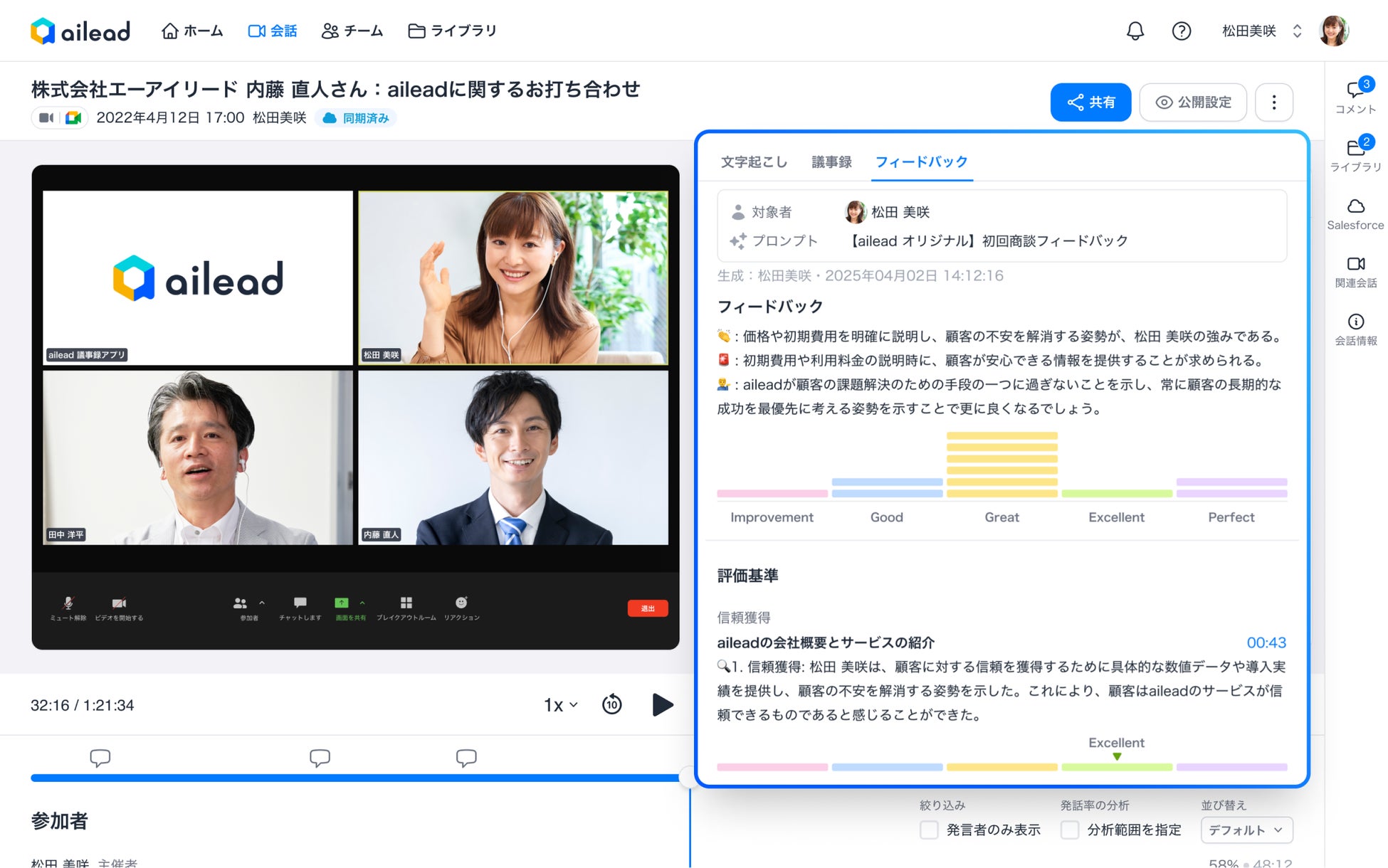
Task: Rewind playback 10 seconds
Action: click(x=611, y=704)
